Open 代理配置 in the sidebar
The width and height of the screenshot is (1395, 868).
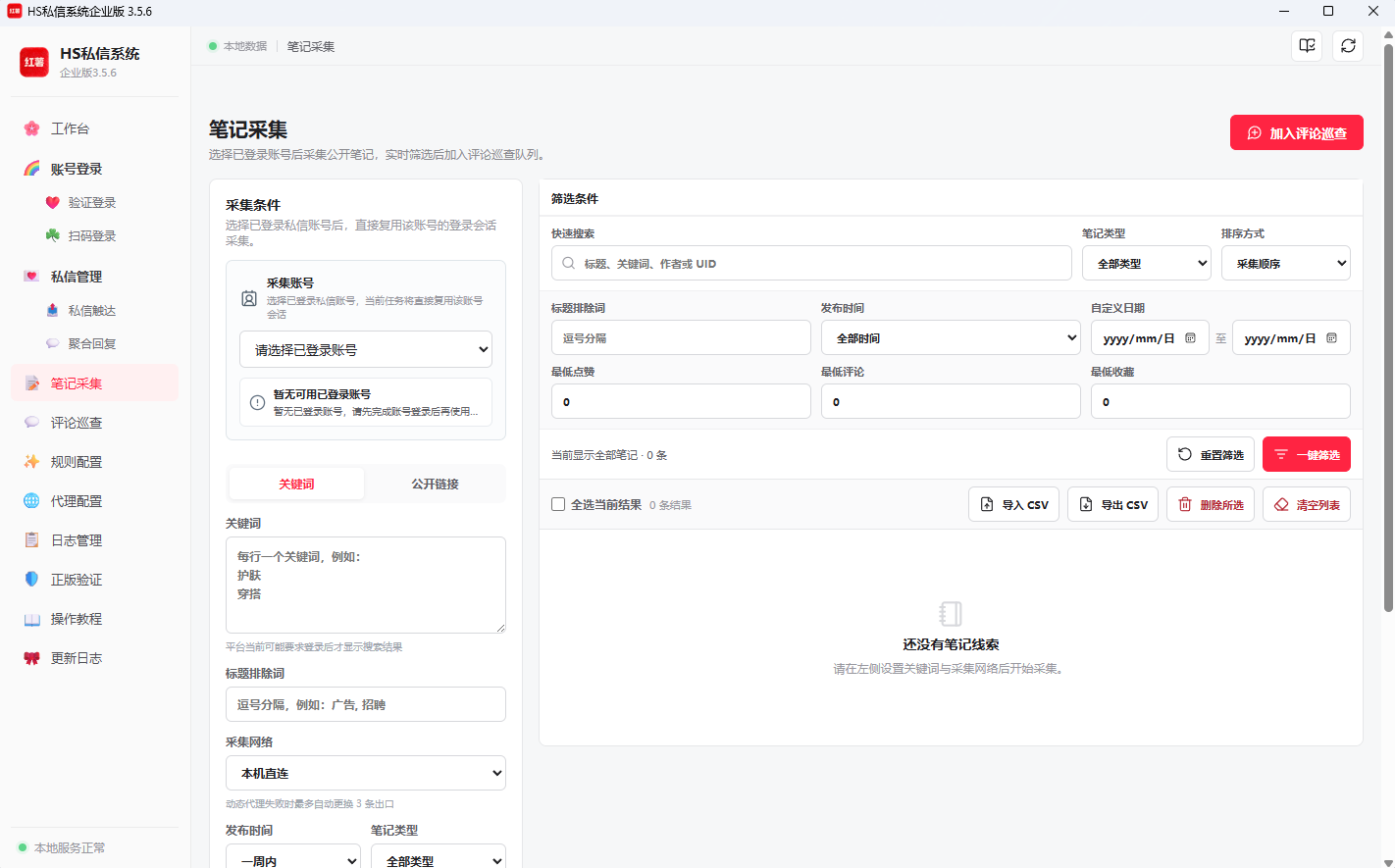coord(94,501)
